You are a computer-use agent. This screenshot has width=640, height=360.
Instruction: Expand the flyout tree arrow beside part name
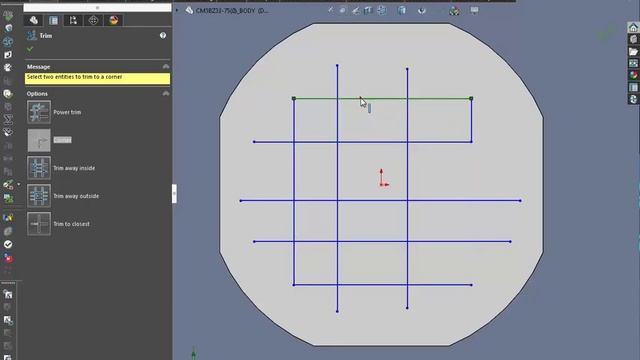(177, 10)
